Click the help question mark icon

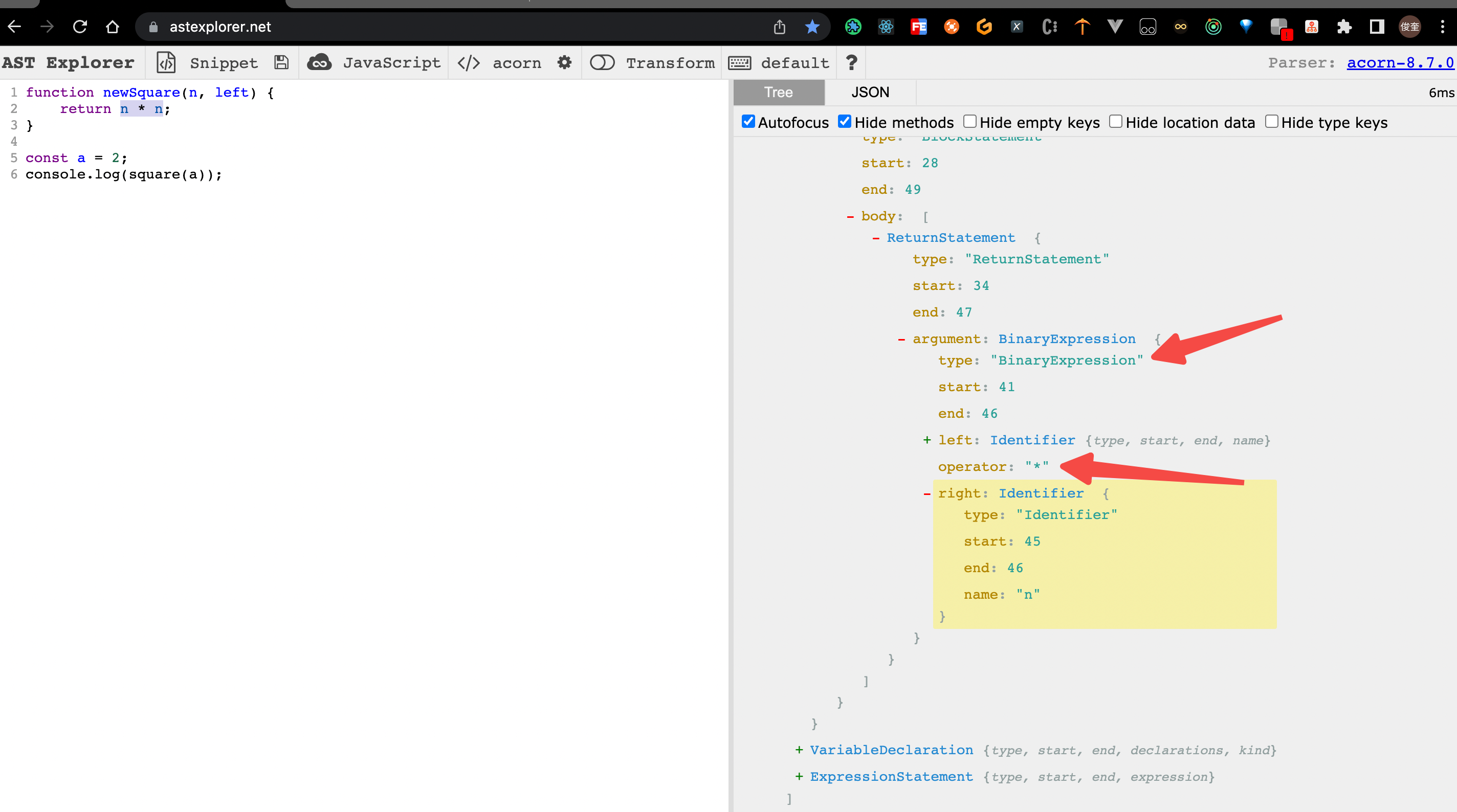(851, 63)
